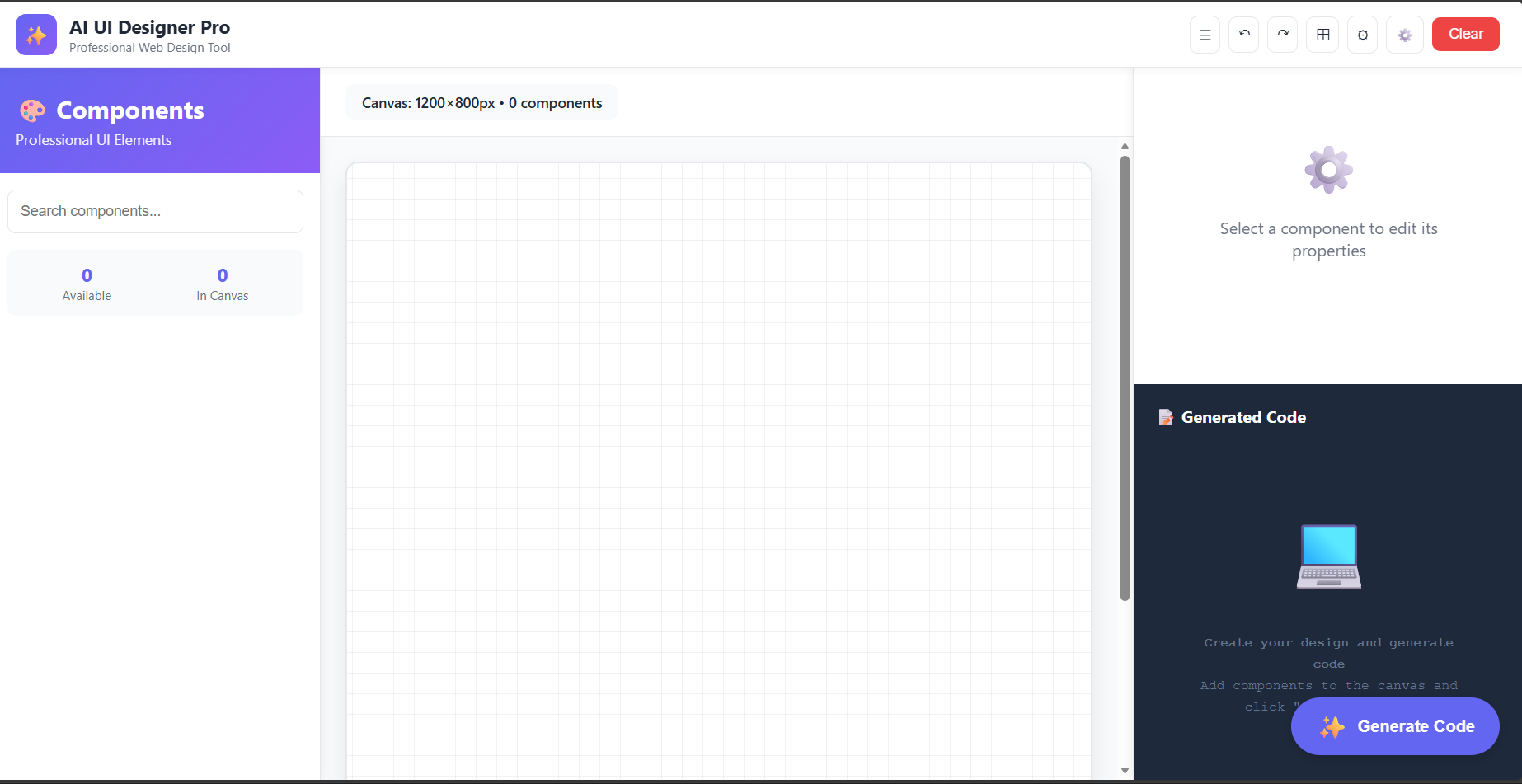This screenshot has height=784, width=1522.
Task: Click the Generate Code button
Action: pyautogui.click(x=1395, y=726)
